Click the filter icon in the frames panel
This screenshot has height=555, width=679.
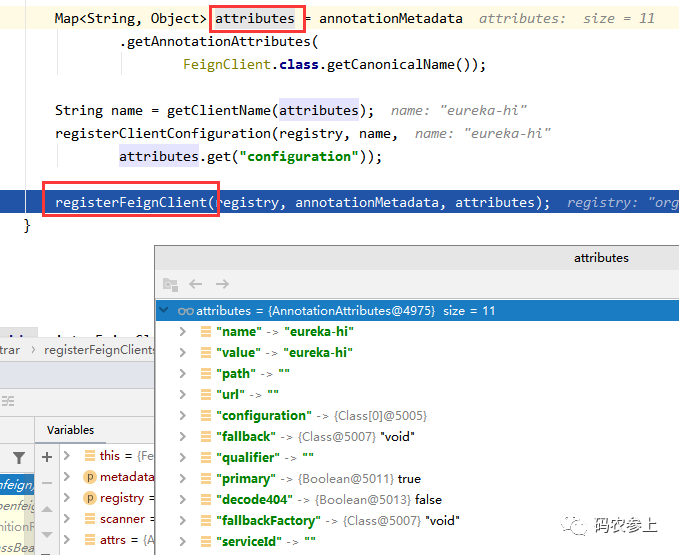(18, 457)
